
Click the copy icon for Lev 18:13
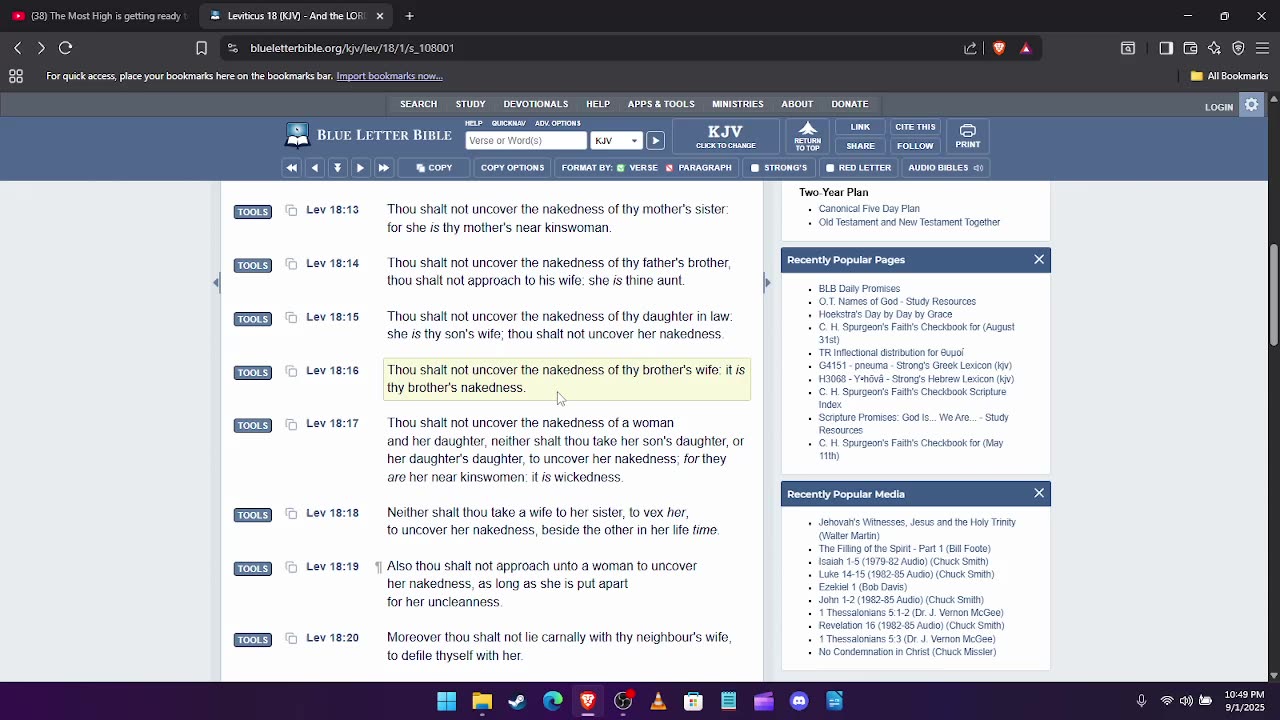pos(291,210)
